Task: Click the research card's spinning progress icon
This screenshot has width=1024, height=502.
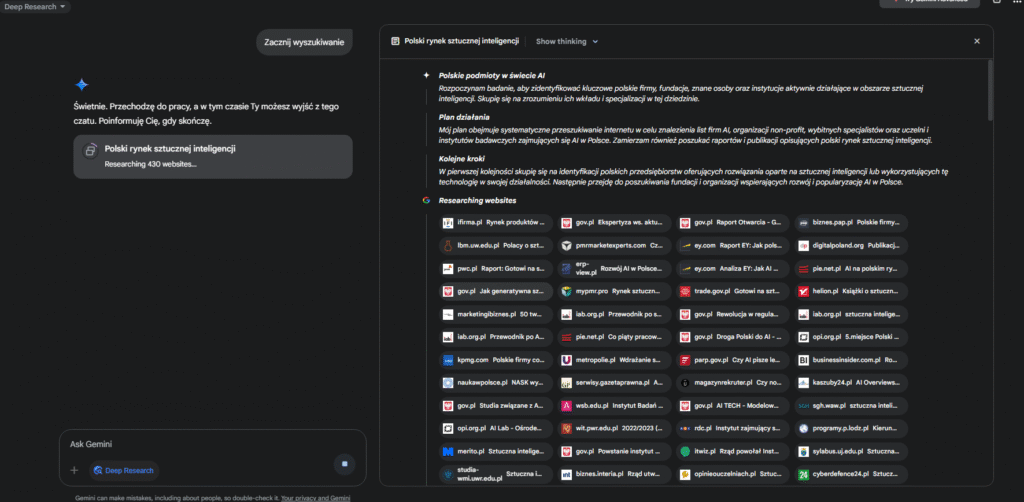Action: 90,151
